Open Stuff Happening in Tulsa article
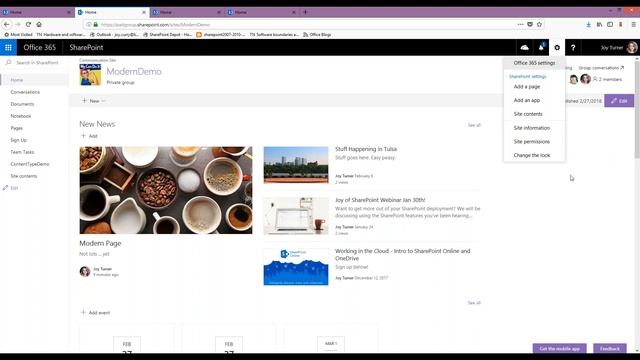Screen dimensions: 640x360 366,149
